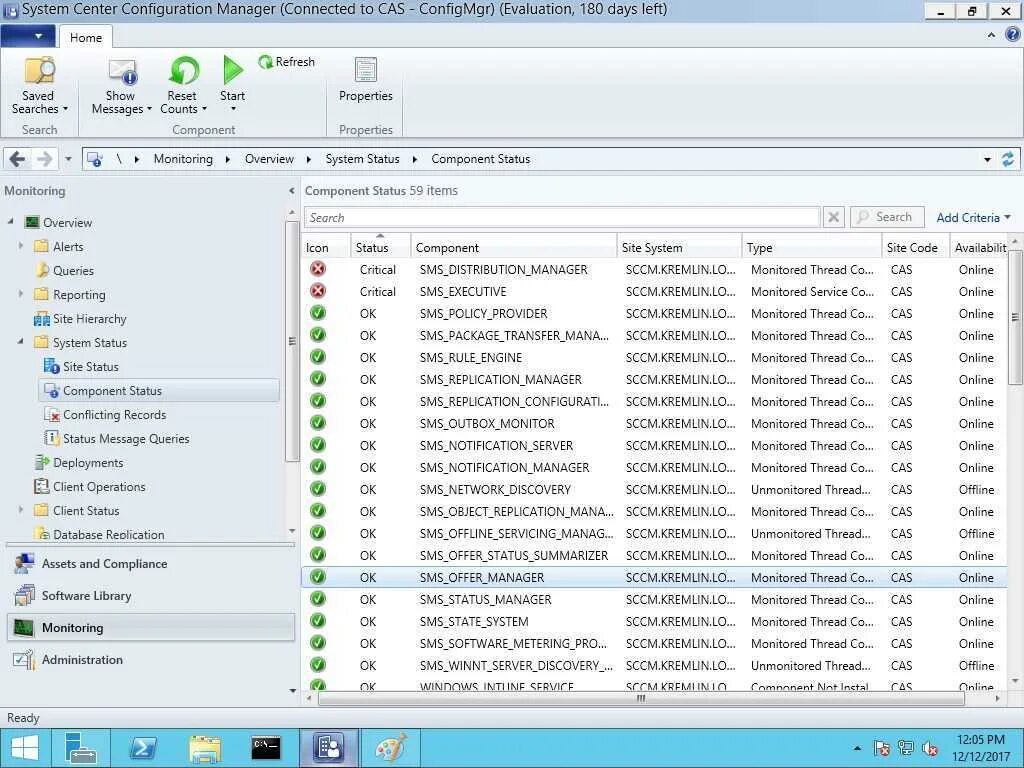Expand the Alerts folder

20,246
